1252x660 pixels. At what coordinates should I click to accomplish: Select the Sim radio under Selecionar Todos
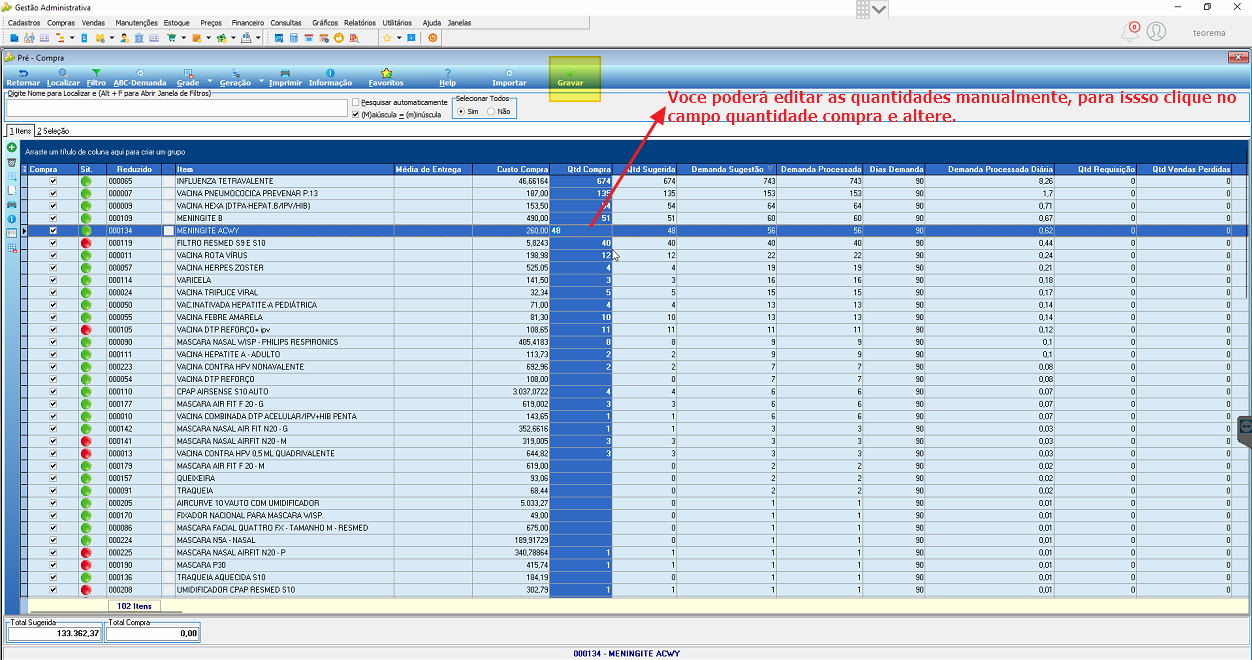point(460,112)
